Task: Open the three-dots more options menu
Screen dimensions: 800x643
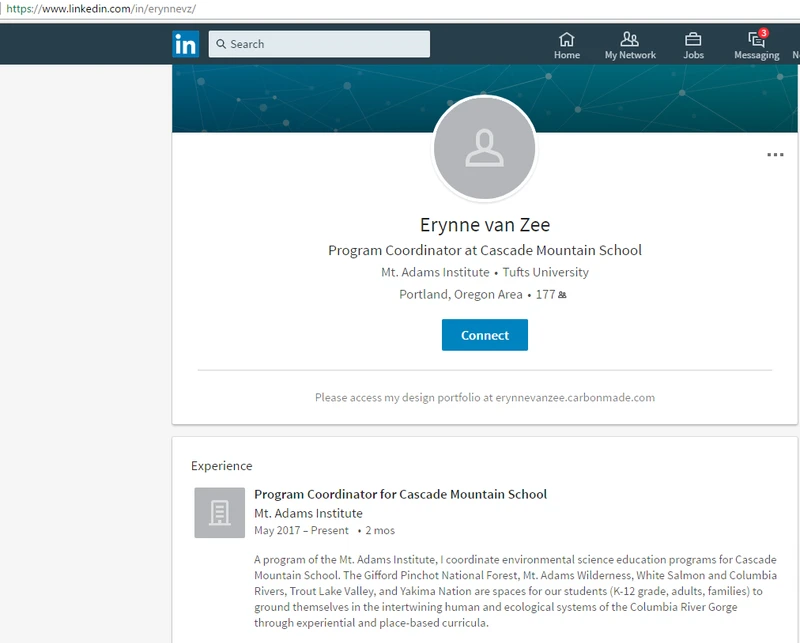Action: point(775,155)
